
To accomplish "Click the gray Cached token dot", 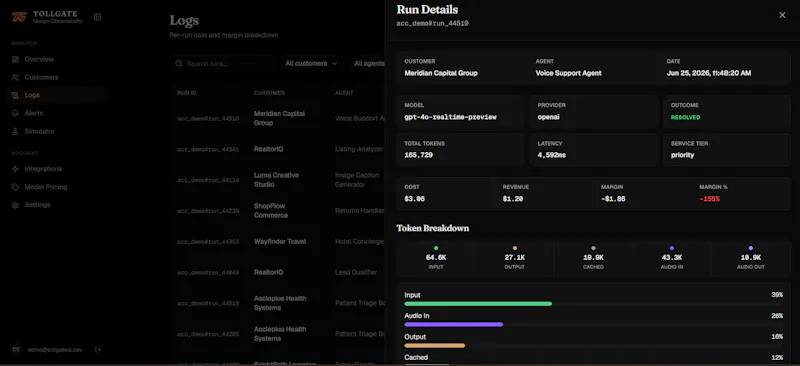I will pos(593,248).
